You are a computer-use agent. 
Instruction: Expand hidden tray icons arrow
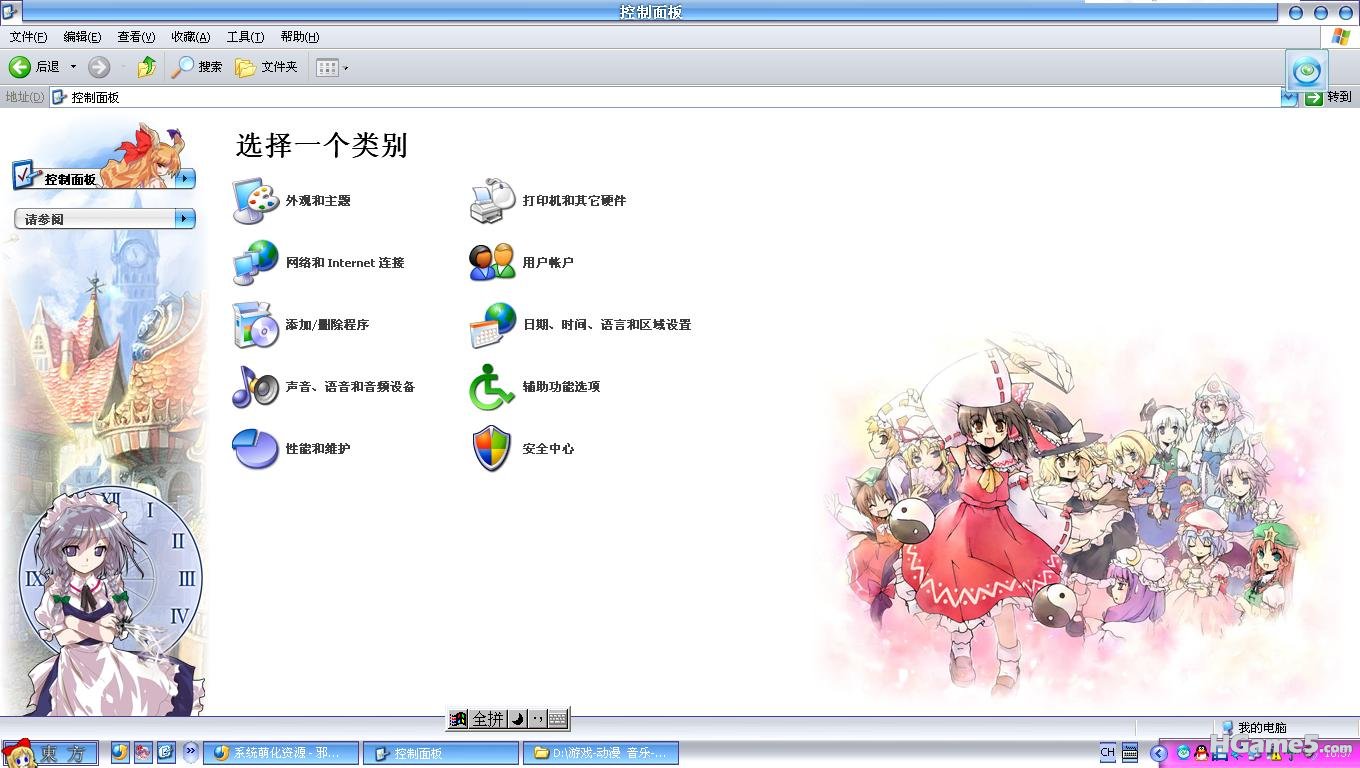(1159, 753)
